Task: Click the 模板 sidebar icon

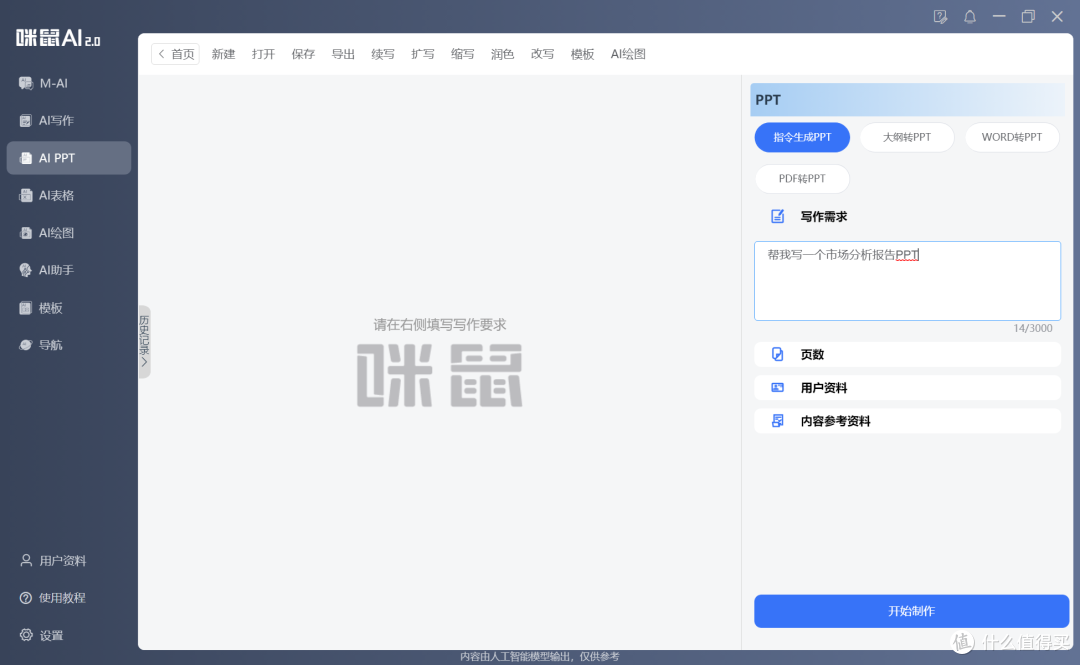Action: [25, 307]
